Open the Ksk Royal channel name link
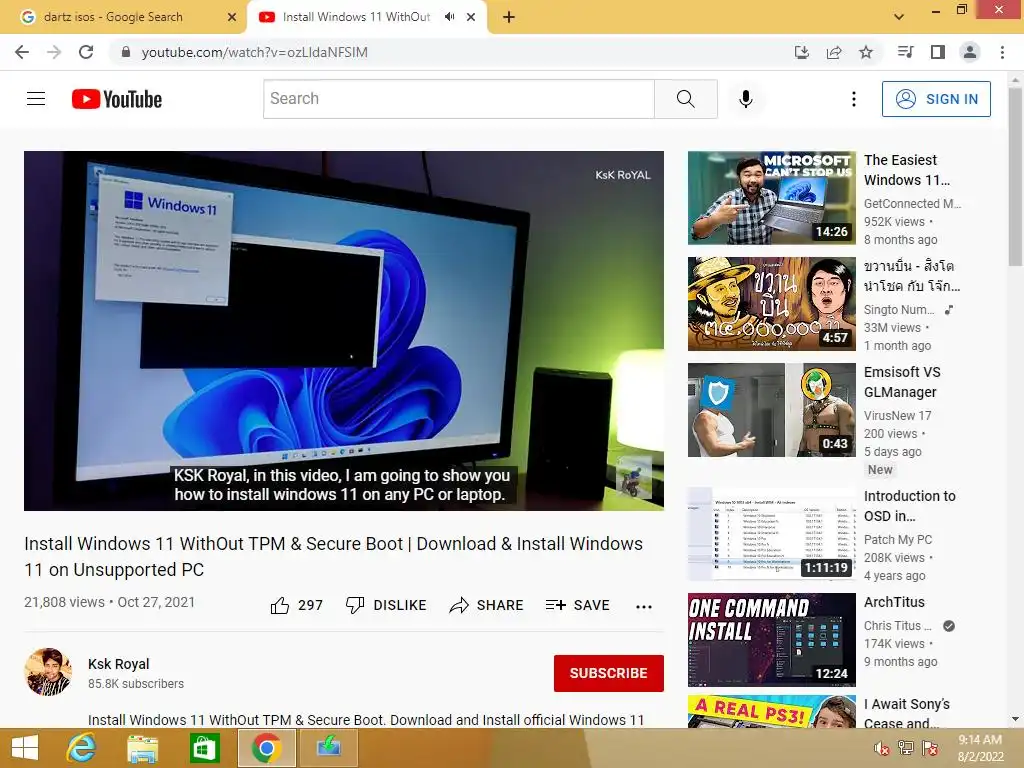This screenshot has height=768, width=1024. coord(119,664)
